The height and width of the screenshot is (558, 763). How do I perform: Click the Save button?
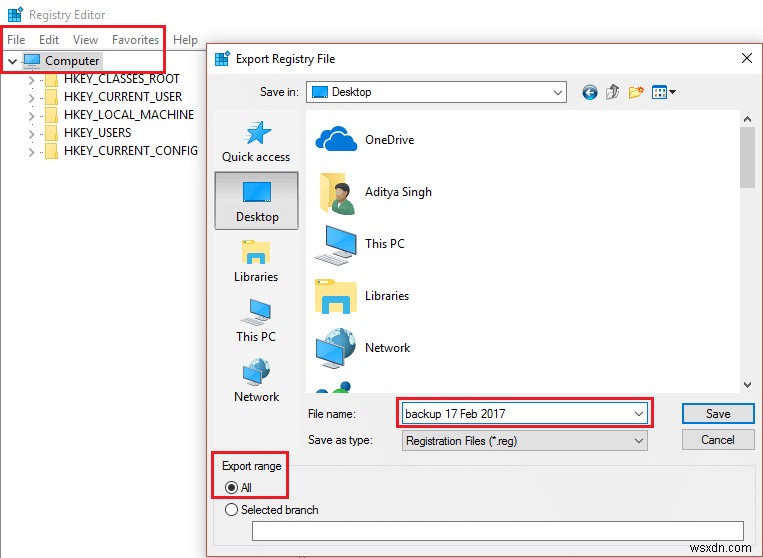click(718, 414)
